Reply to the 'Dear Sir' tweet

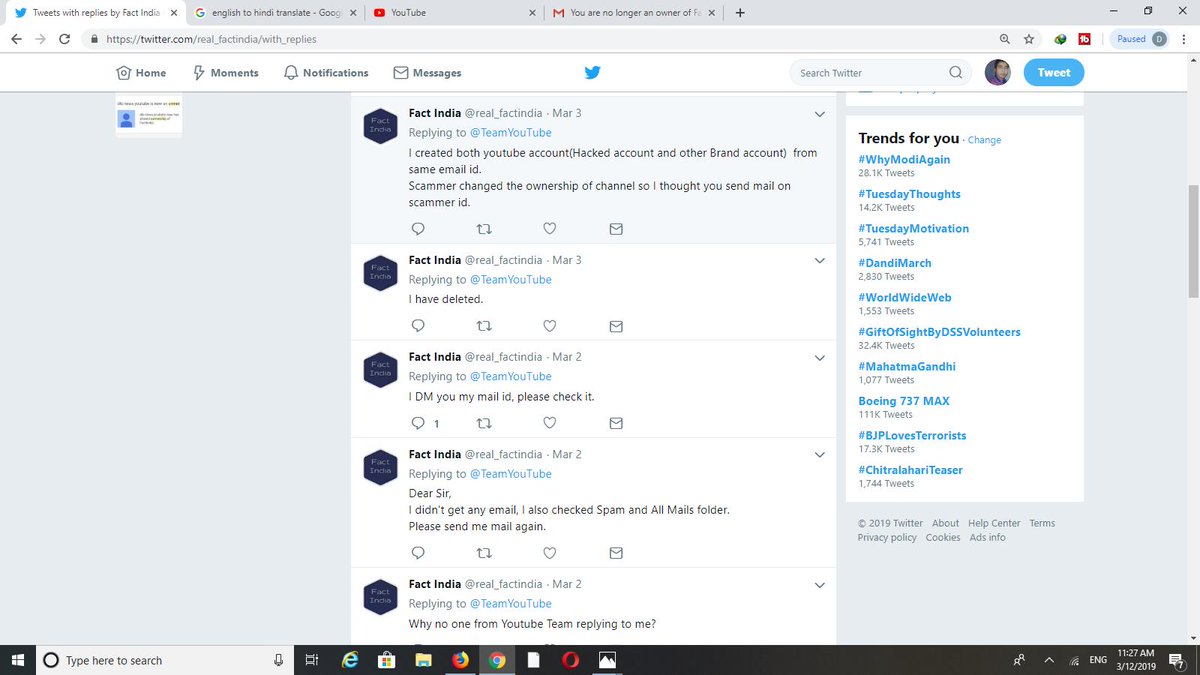click(x=419, y=553)
